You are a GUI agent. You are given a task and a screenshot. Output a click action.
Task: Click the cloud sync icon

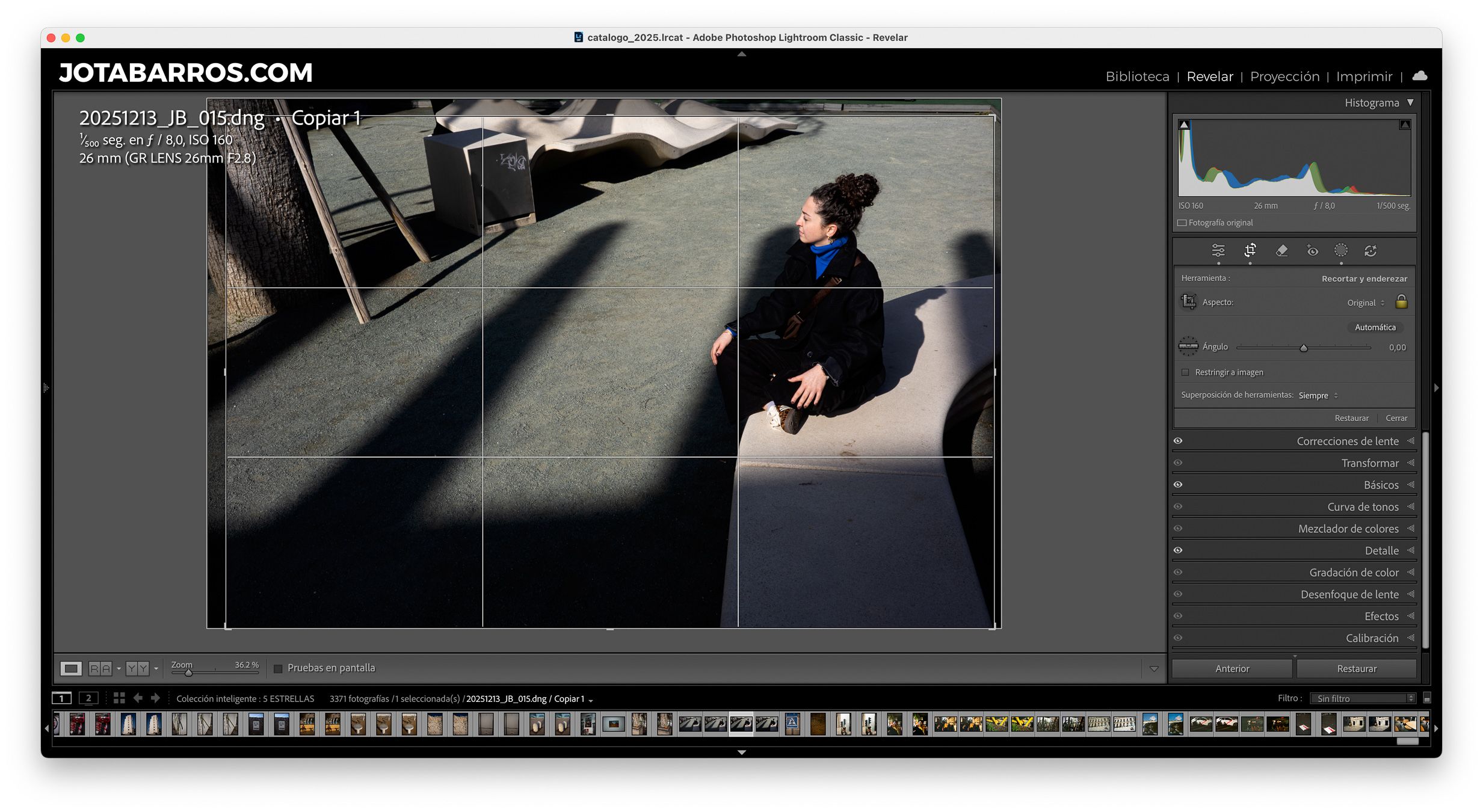tap(1419, 76)
